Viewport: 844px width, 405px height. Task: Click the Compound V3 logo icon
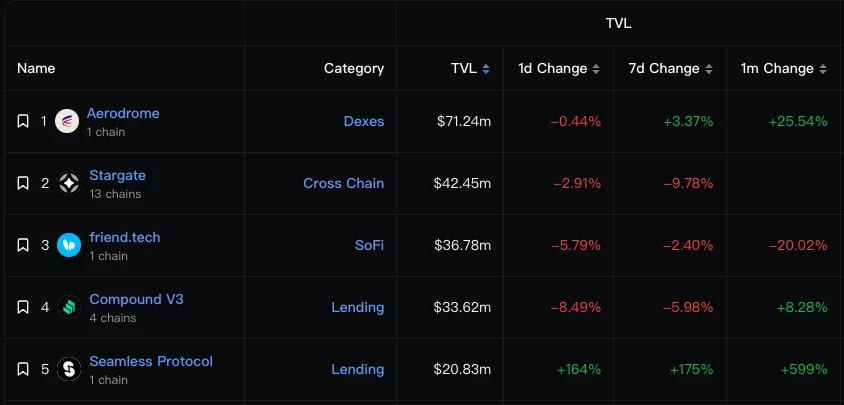coord(69,307)
